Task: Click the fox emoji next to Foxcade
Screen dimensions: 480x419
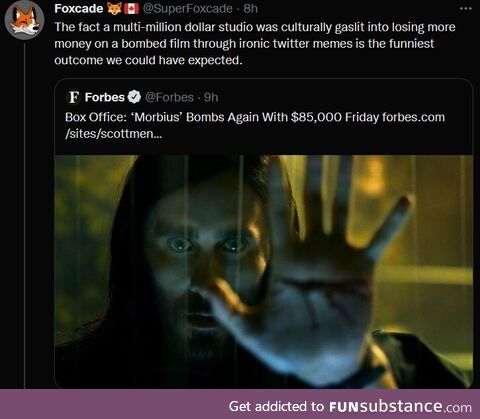Action: pyautogui.click(x=114, y=8)
